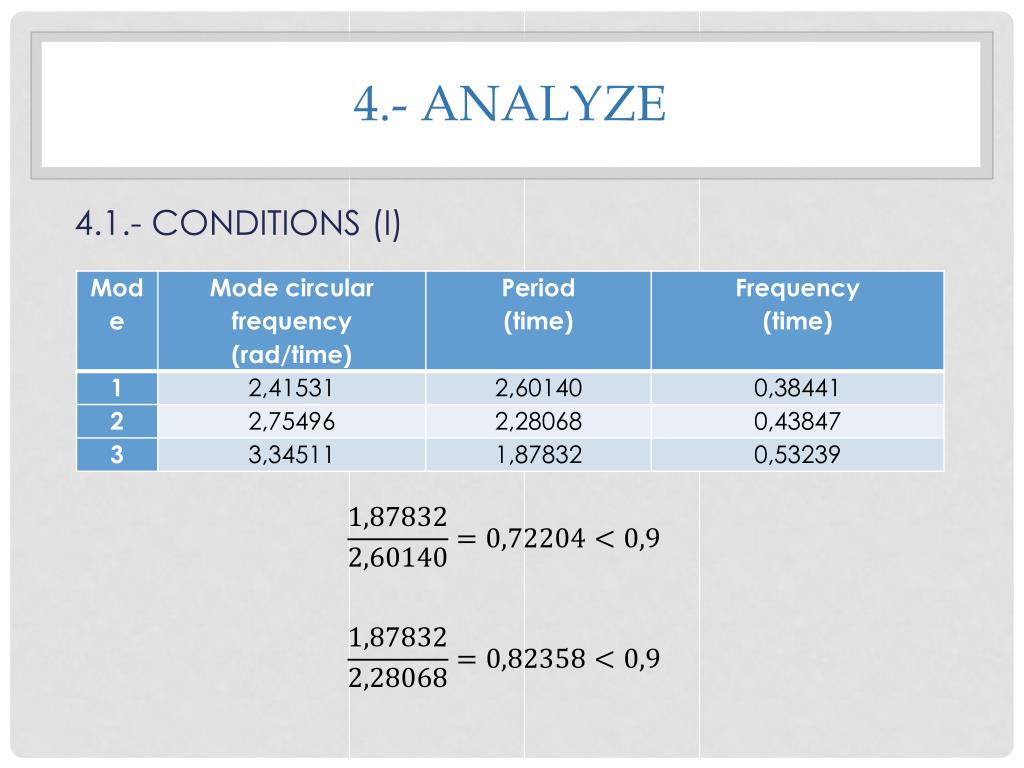Click the "Frequency (time)" column header
The width and height of the screenshot is (1024, 768).
point(797,305)
